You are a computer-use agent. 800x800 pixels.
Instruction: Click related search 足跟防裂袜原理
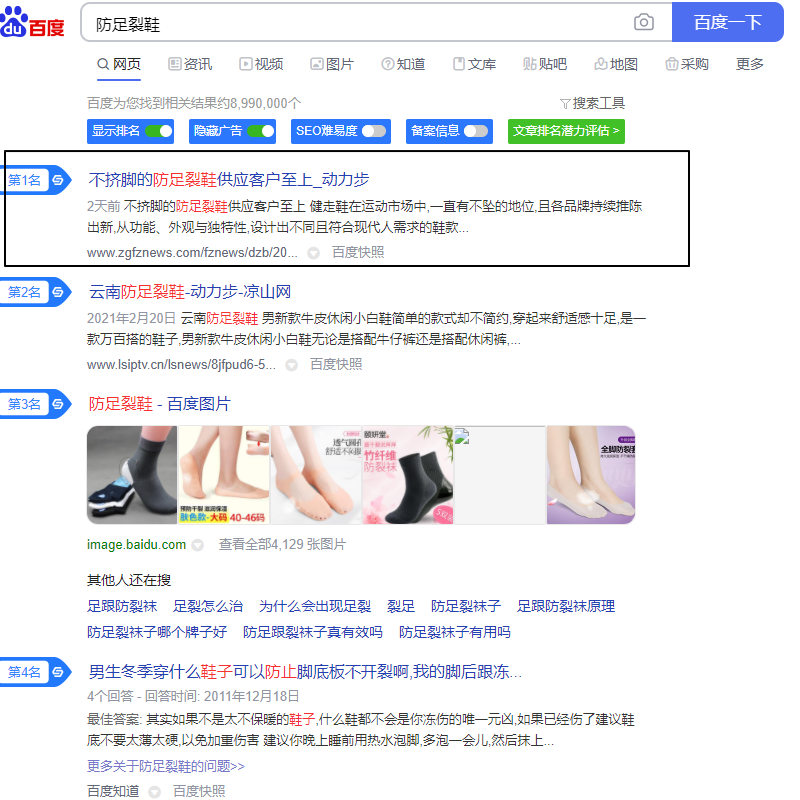coord(566,606)
